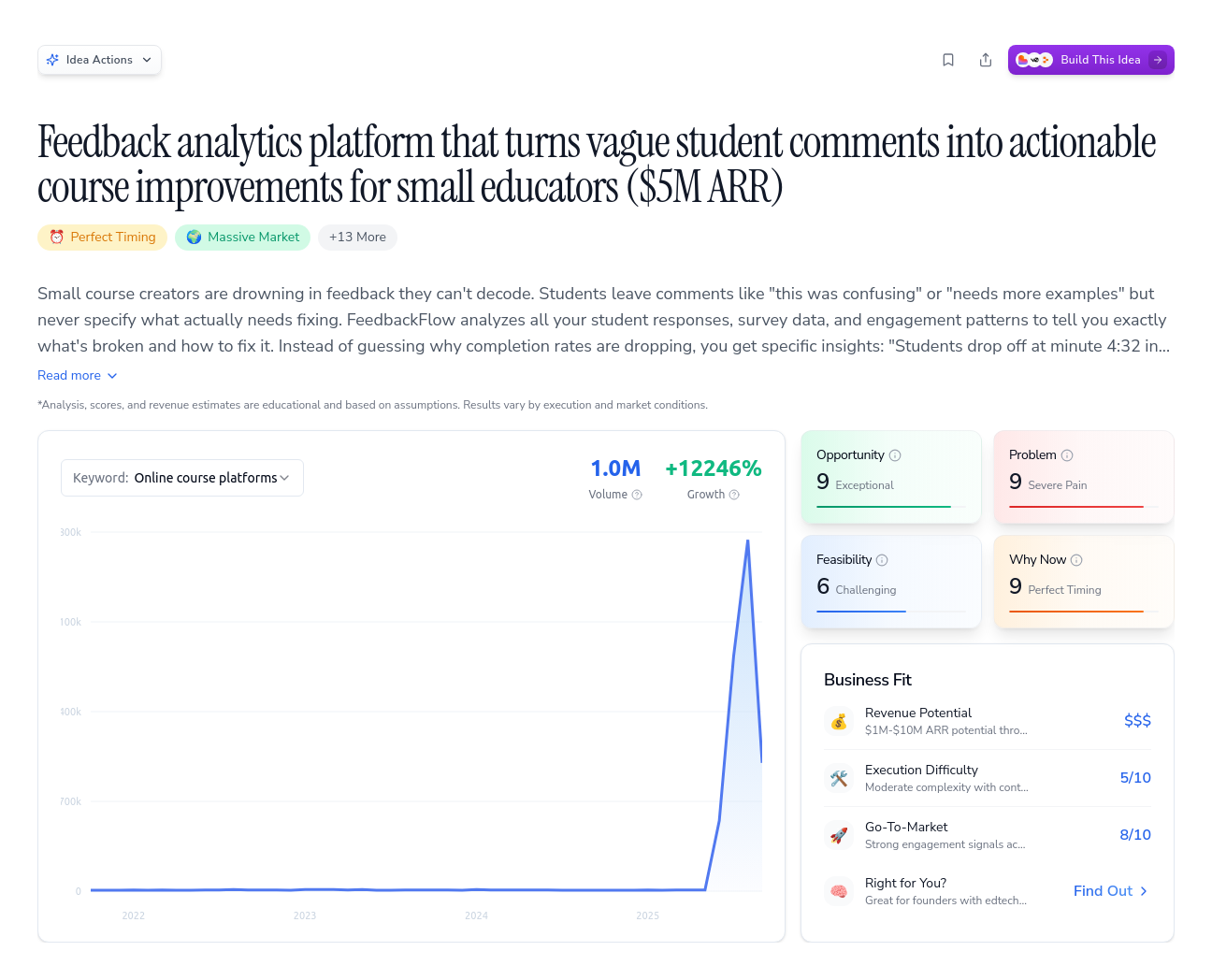Click the bookmark icon to save this idea

(x=948, y=59)
